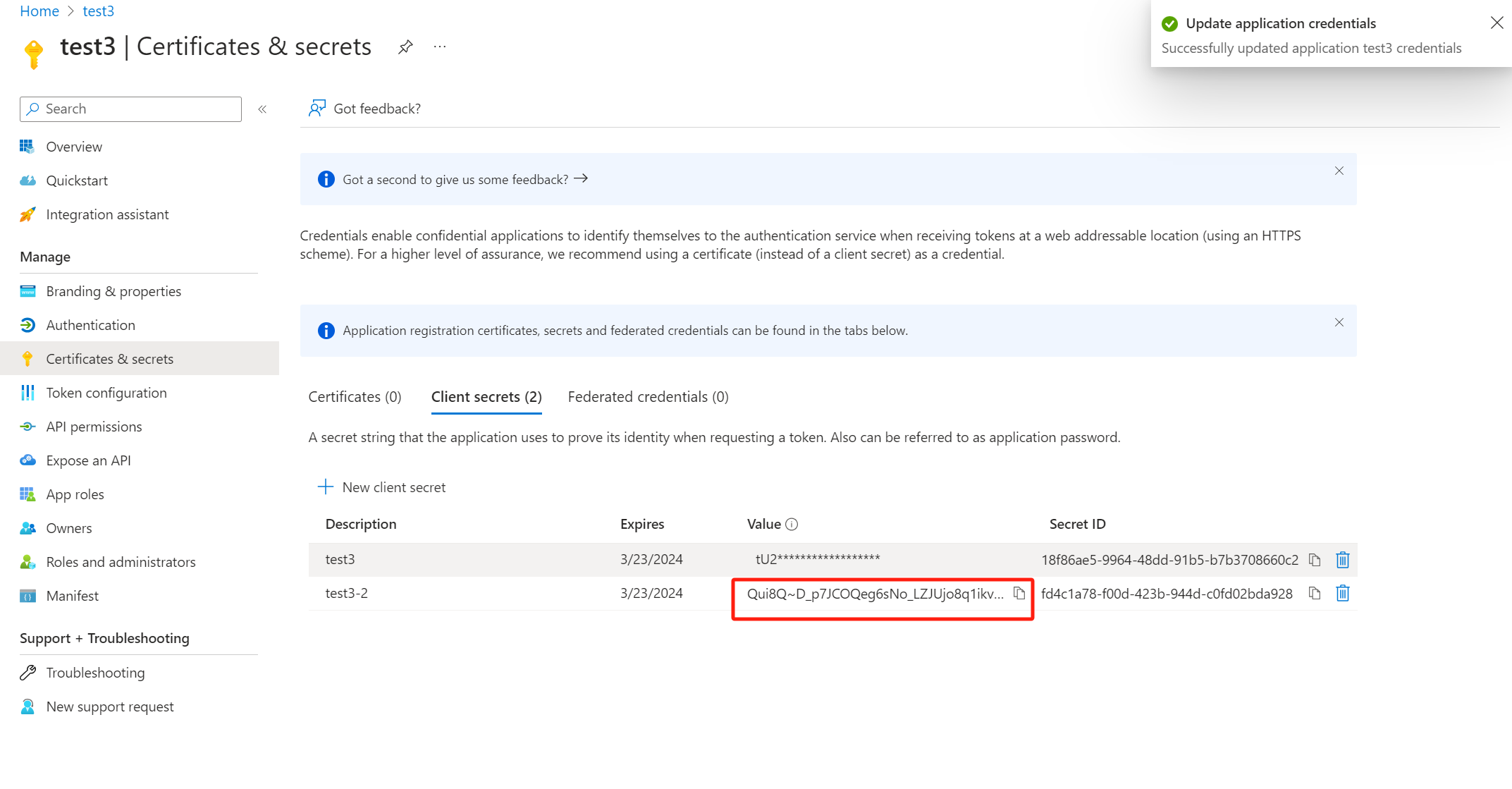
Task: Show the Value column info tooltip
Action: 792,525
